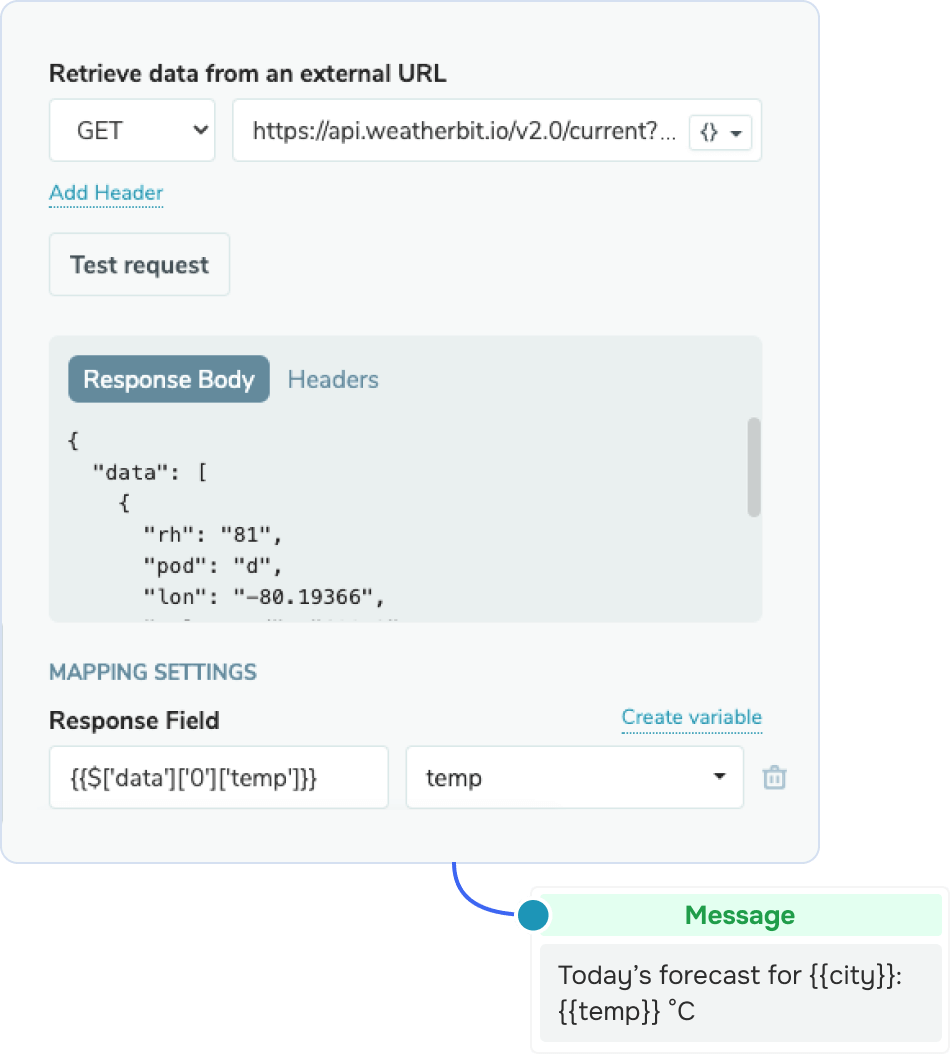This screenshot has width=950, height=1054.
Task: Click the Create variable link
Action: [x=691, y=717]
